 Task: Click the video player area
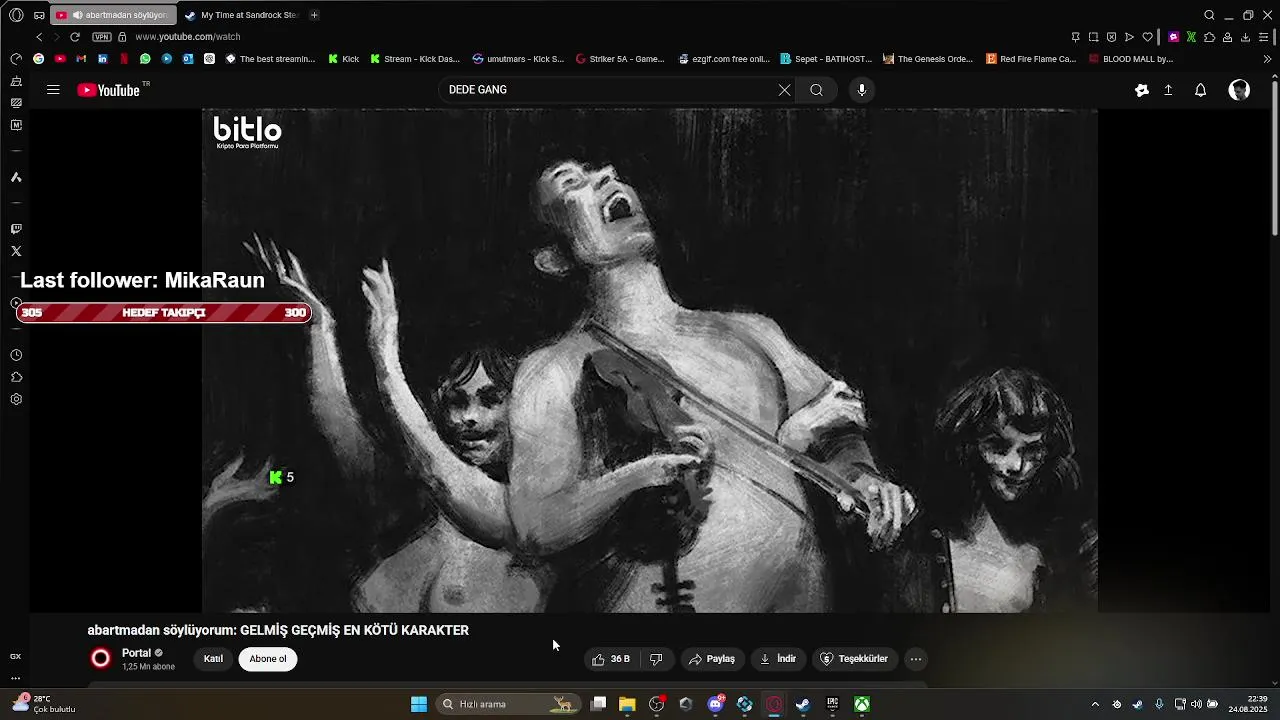pyautogui.click(x=650, y=360)
